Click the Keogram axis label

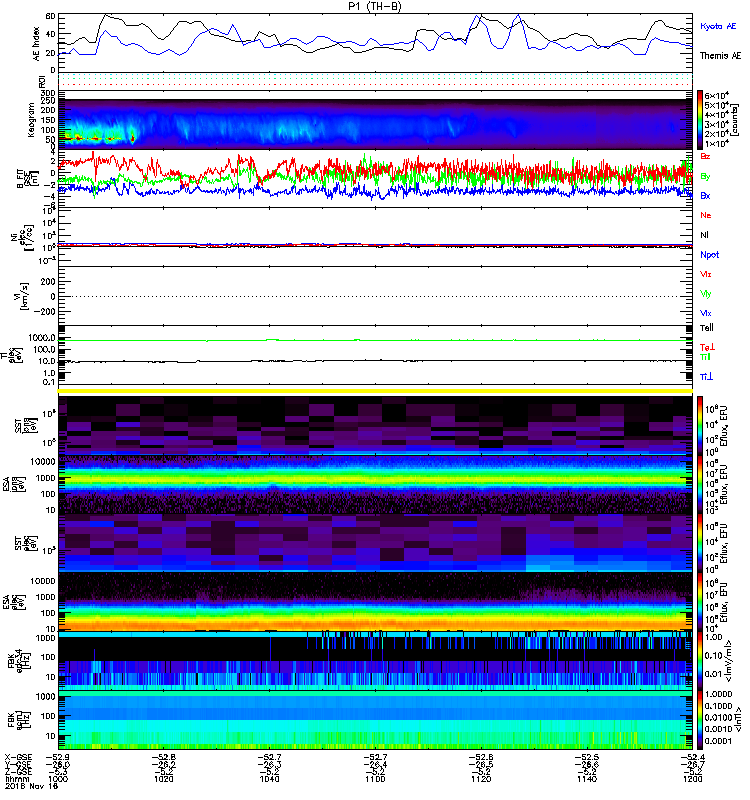(x=31, y=119)
